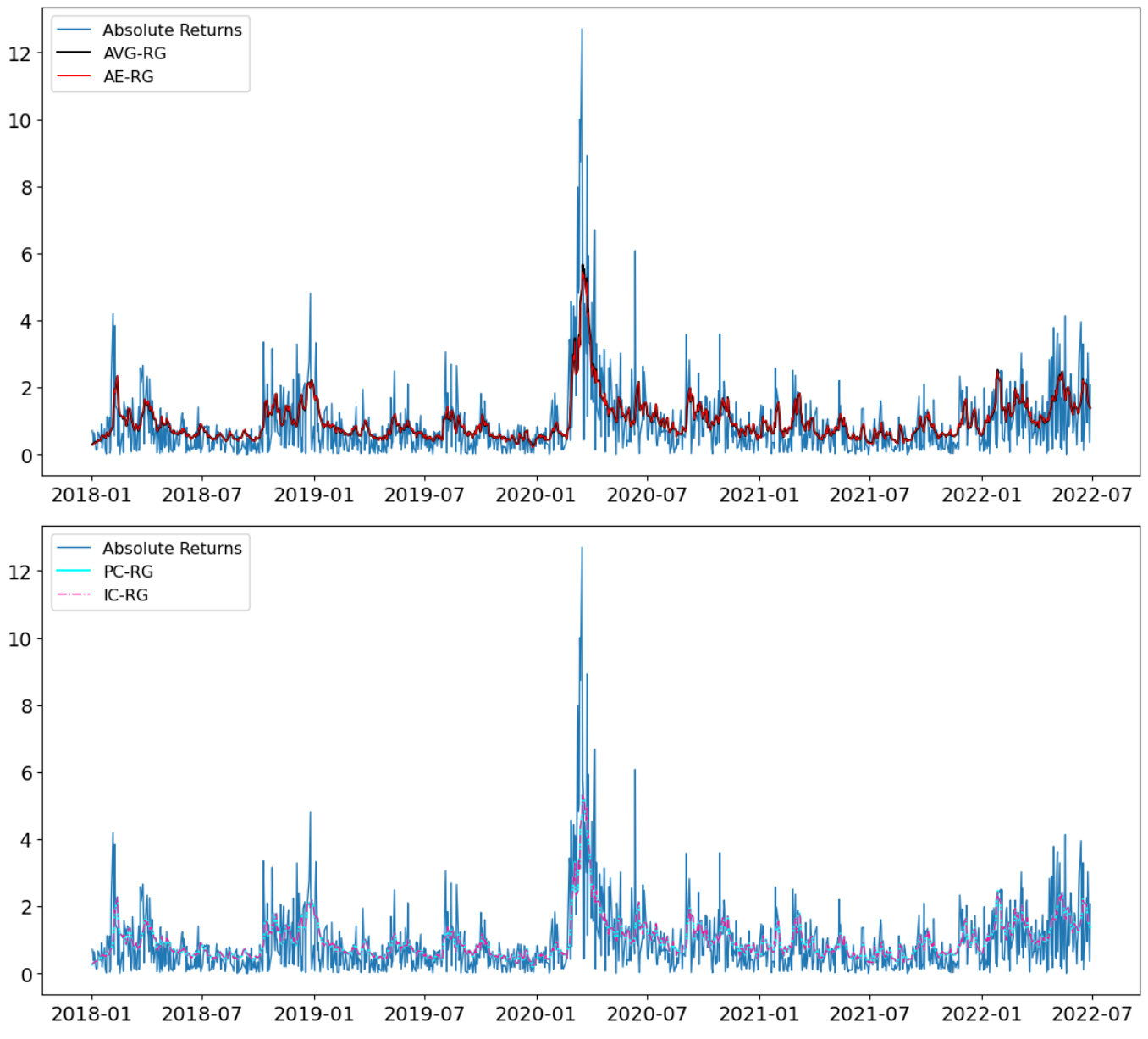Click the 2020-01 x-axis label on top chart
1148x1039 pixels.
(x=535, y=495)
